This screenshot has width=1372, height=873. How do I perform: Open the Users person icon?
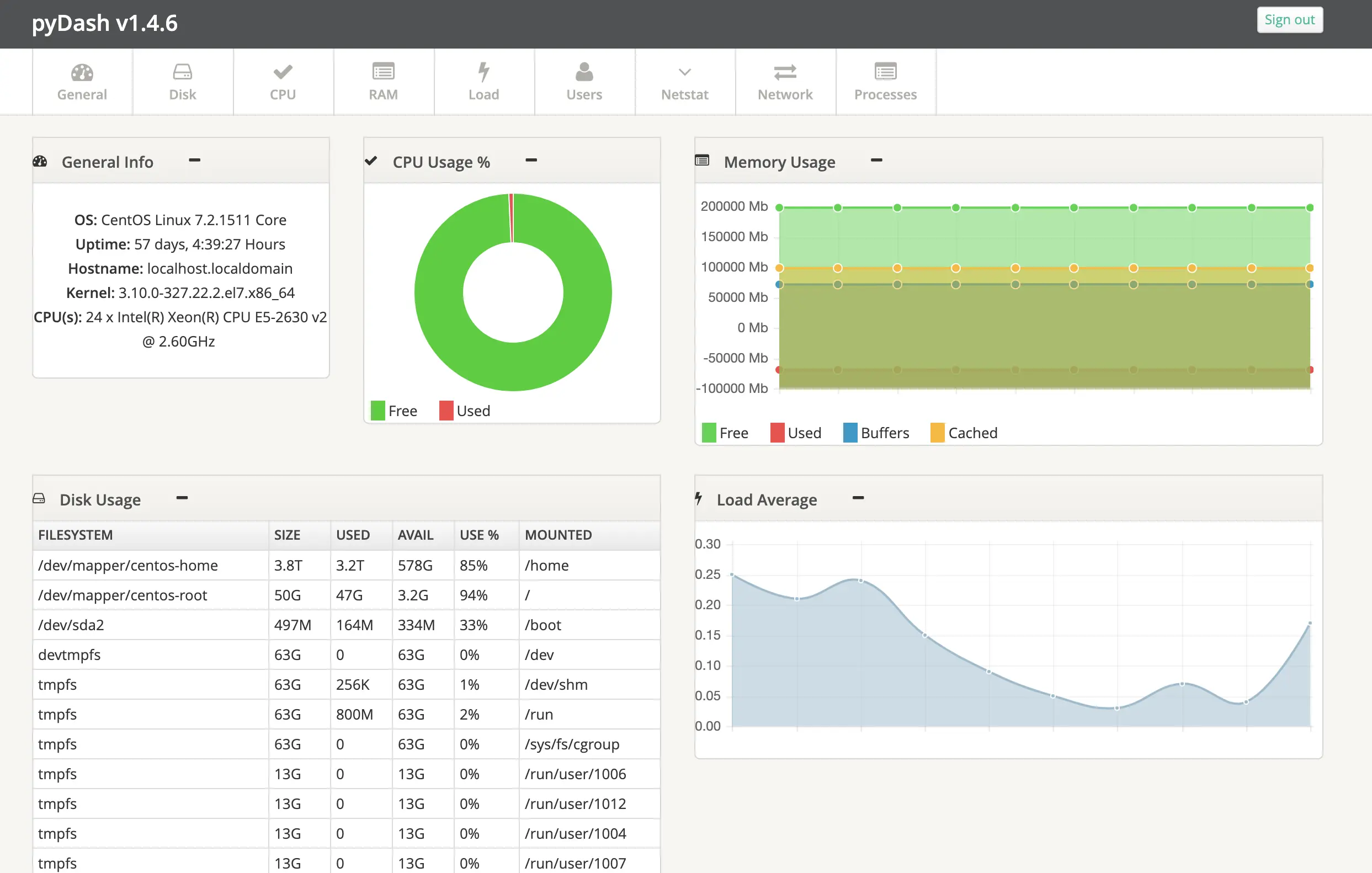click(584, 72)
